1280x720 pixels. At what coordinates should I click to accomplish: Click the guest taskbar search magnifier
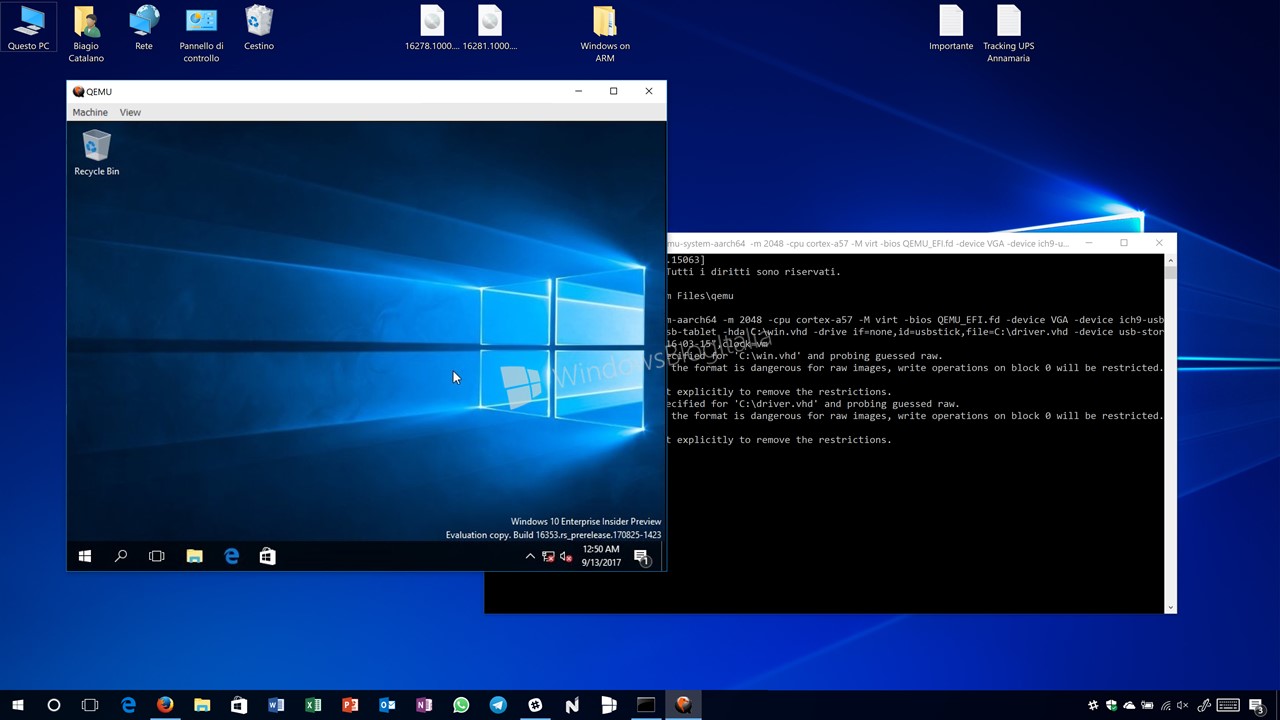click(x=121, y=556)
